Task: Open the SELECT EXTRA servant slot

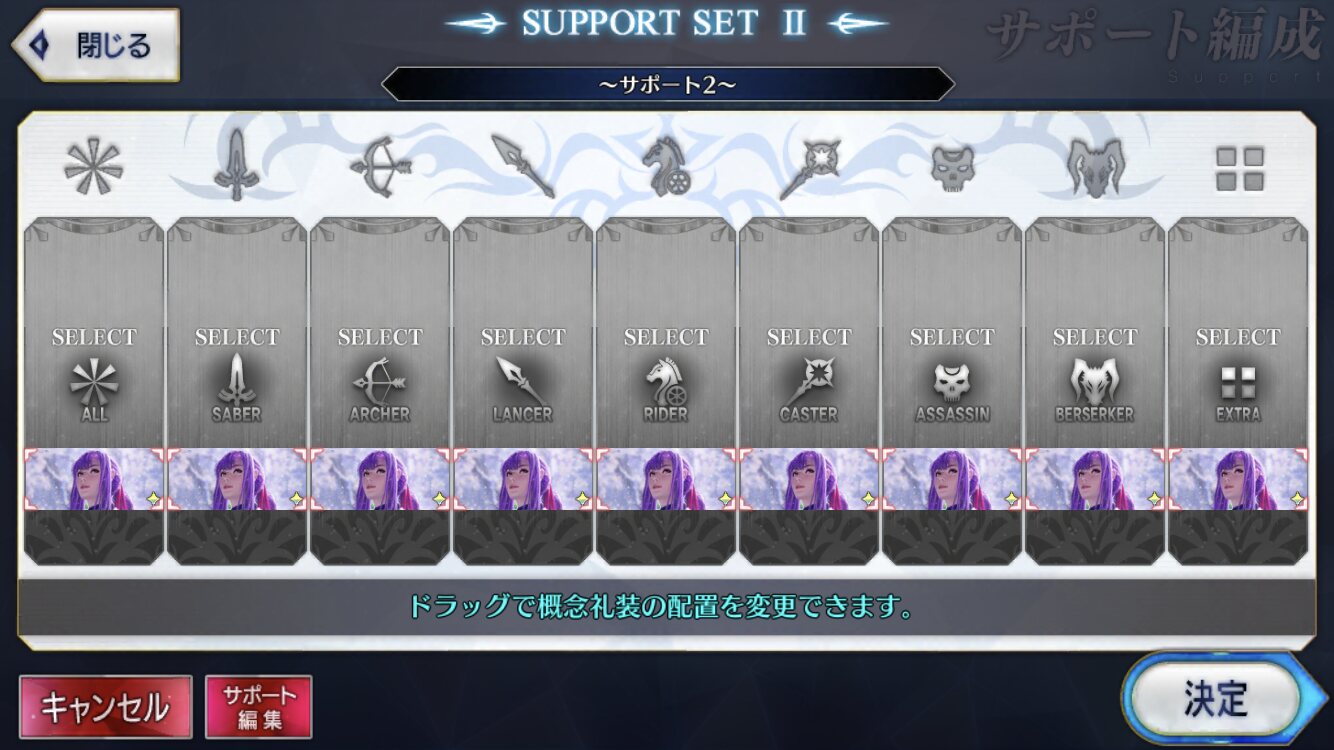Action: [x=1238, y=332]
